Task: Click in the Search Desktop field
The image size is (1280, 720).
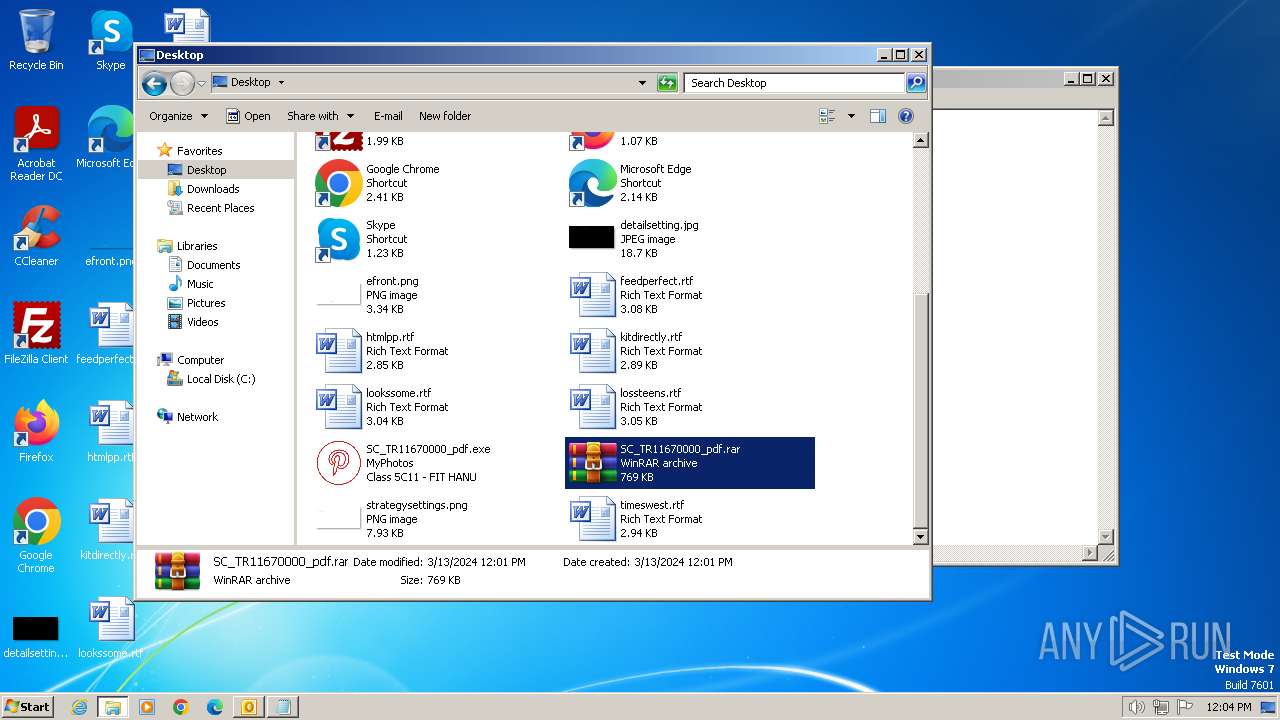Action: pyautogui.click(x=795, y=83)
